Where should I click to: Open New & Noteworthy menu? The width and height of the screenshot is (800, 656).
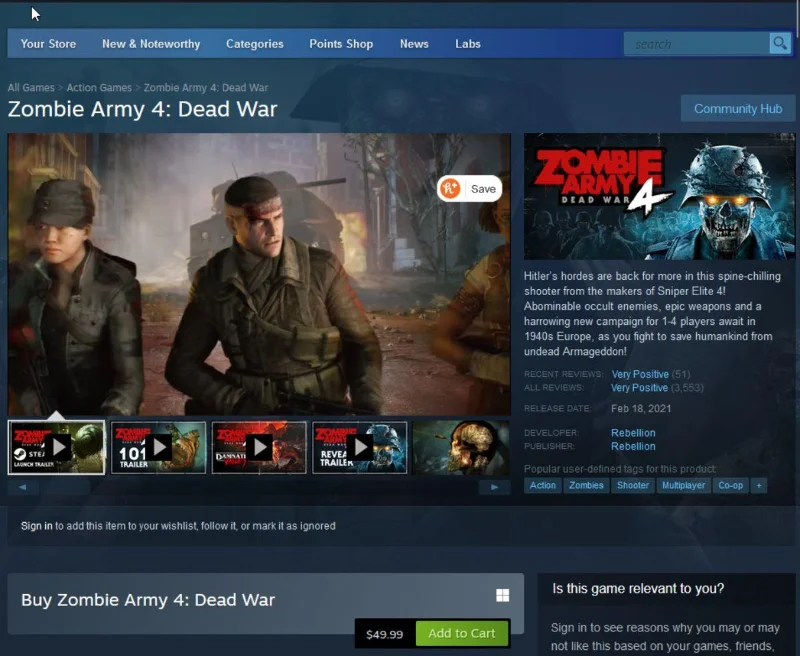pyautogui.click(x=151, y=44)
